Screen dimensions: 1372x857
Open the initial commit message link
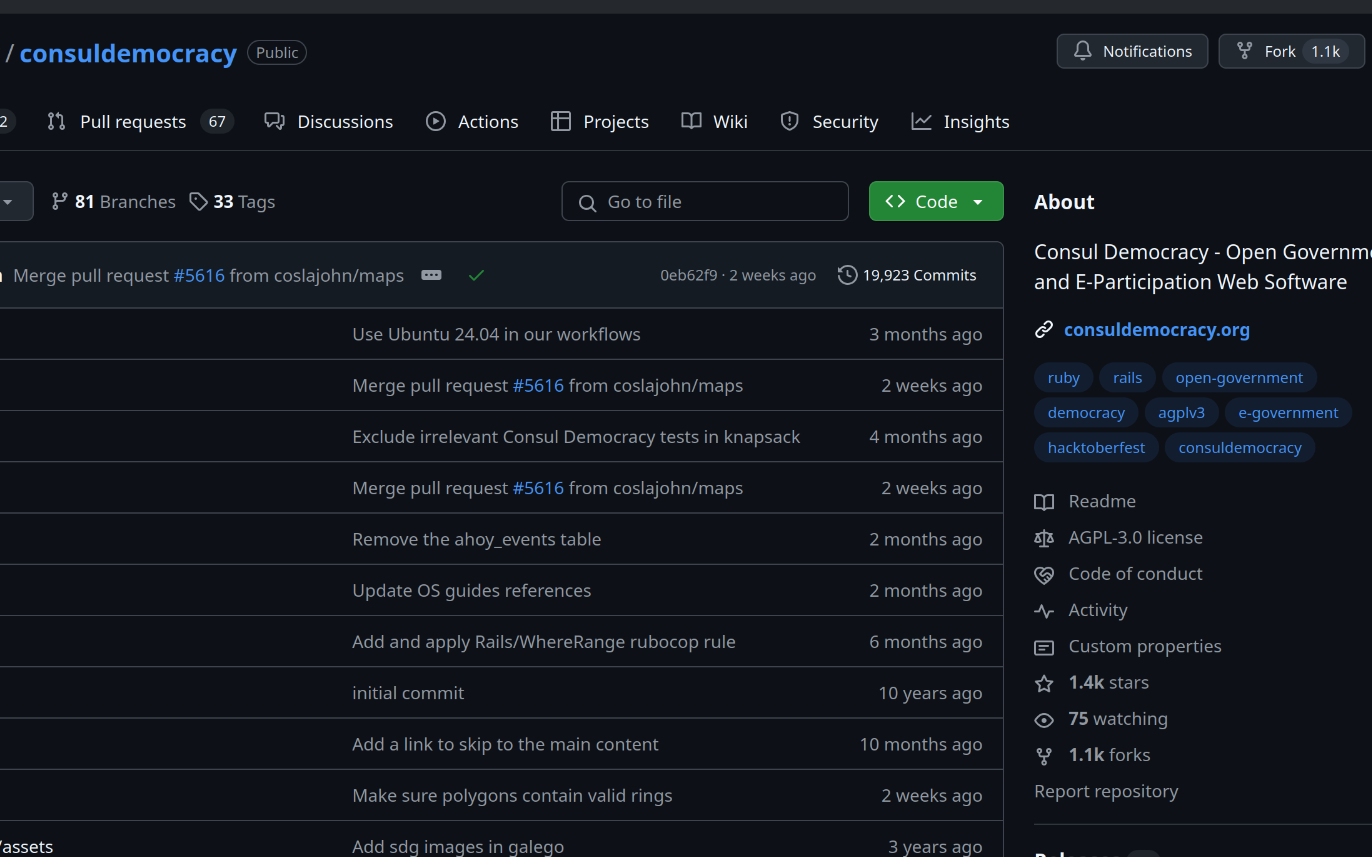[408, 693]
